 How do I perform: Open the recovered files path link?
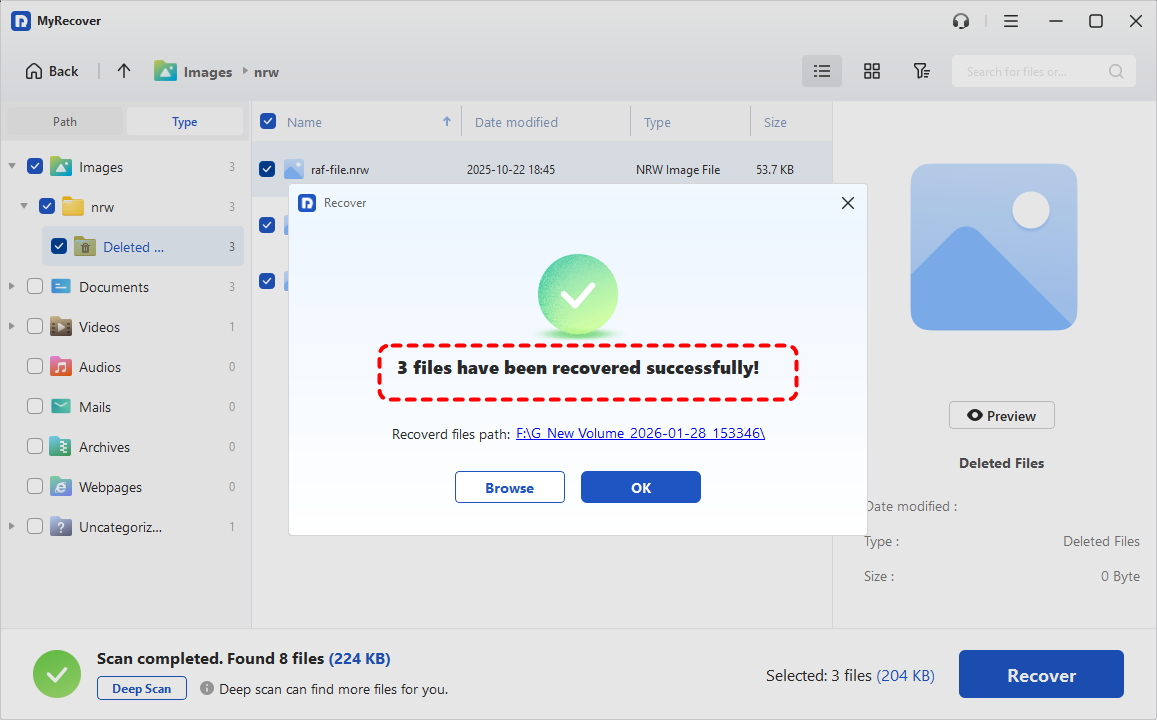click(x=640, y=434)
